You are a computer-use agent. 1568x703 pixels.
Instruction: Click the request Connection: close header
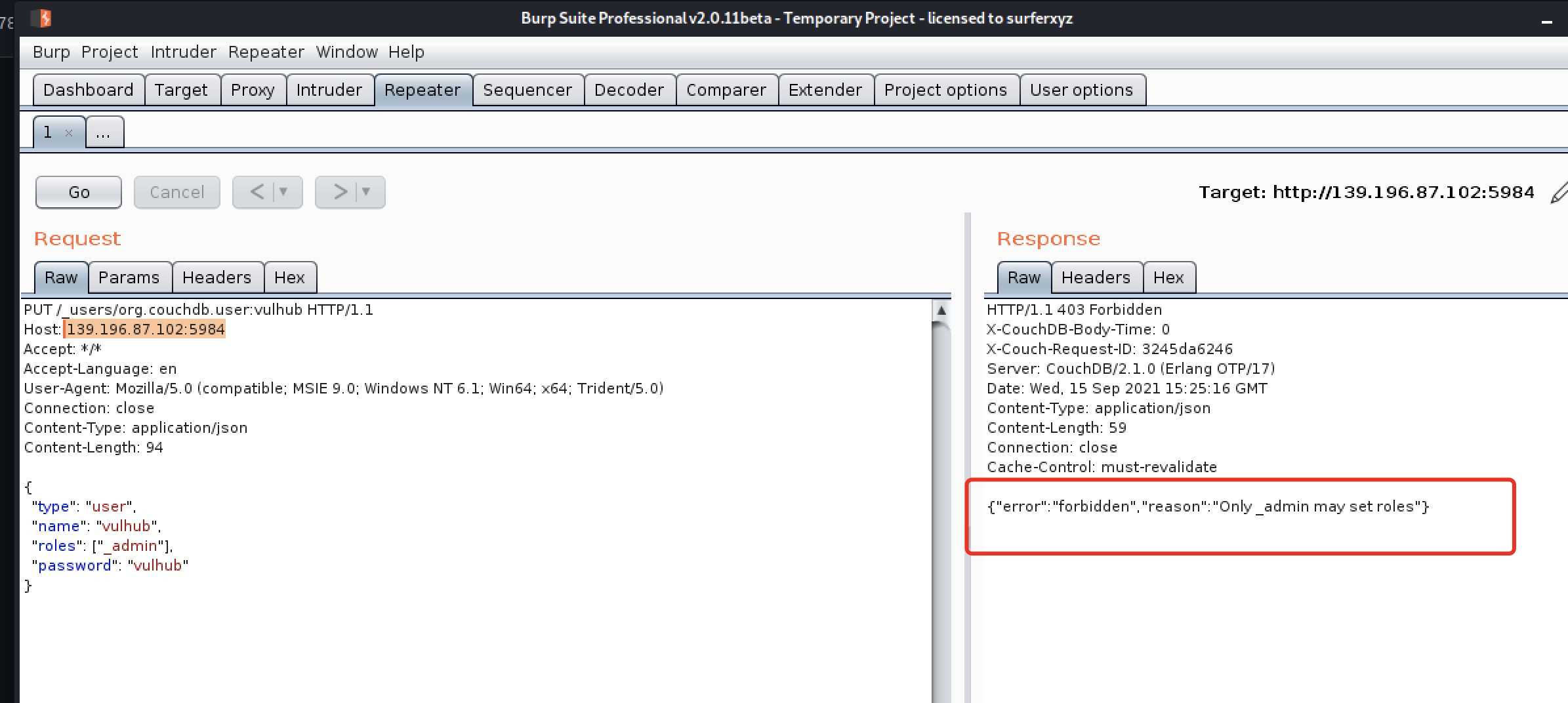(89, 408)
